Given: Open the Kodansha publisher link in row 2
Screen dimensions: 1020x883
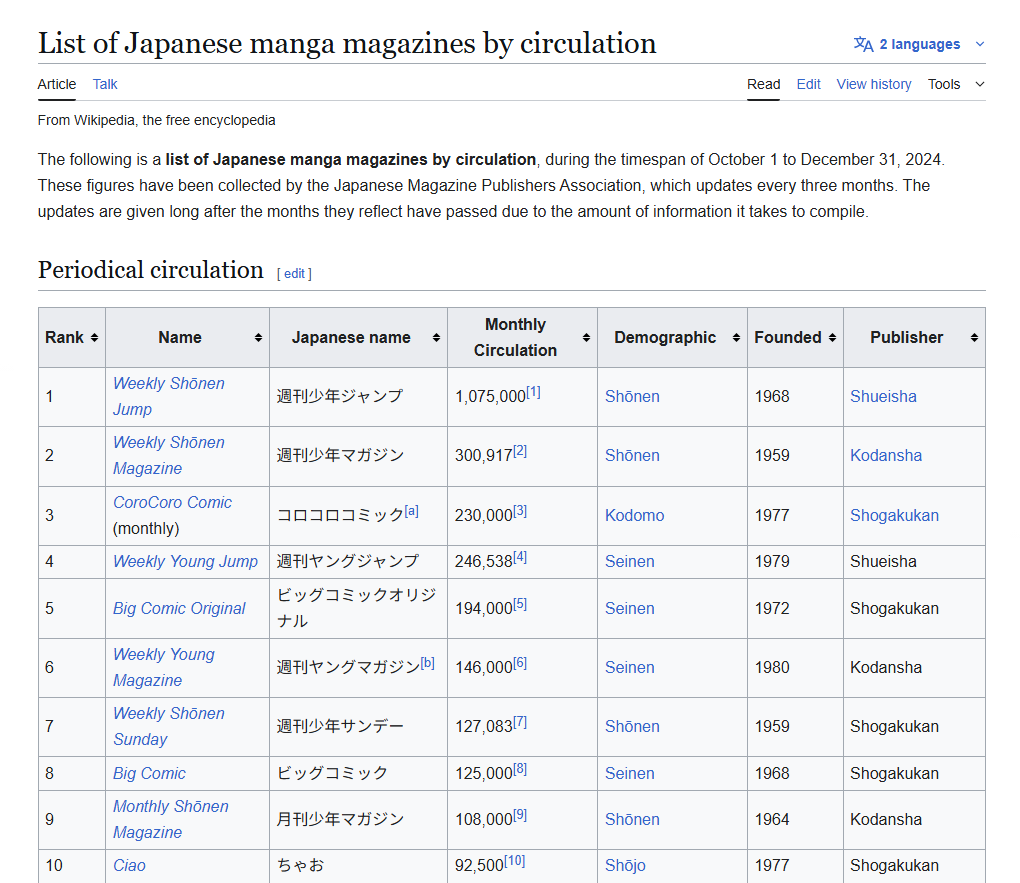Looking at the screenshot, I should click(x=886, y=455).
